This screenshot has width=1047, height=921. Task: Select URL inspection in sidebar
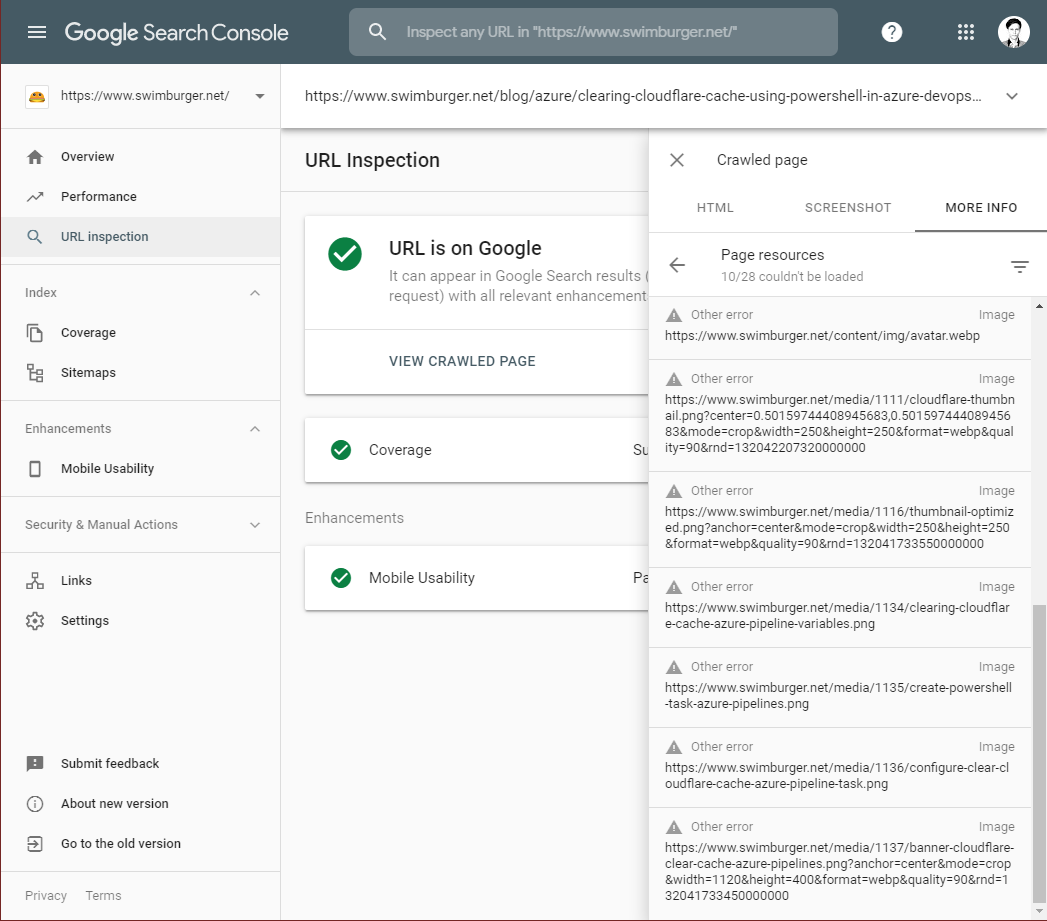point(140,236)
